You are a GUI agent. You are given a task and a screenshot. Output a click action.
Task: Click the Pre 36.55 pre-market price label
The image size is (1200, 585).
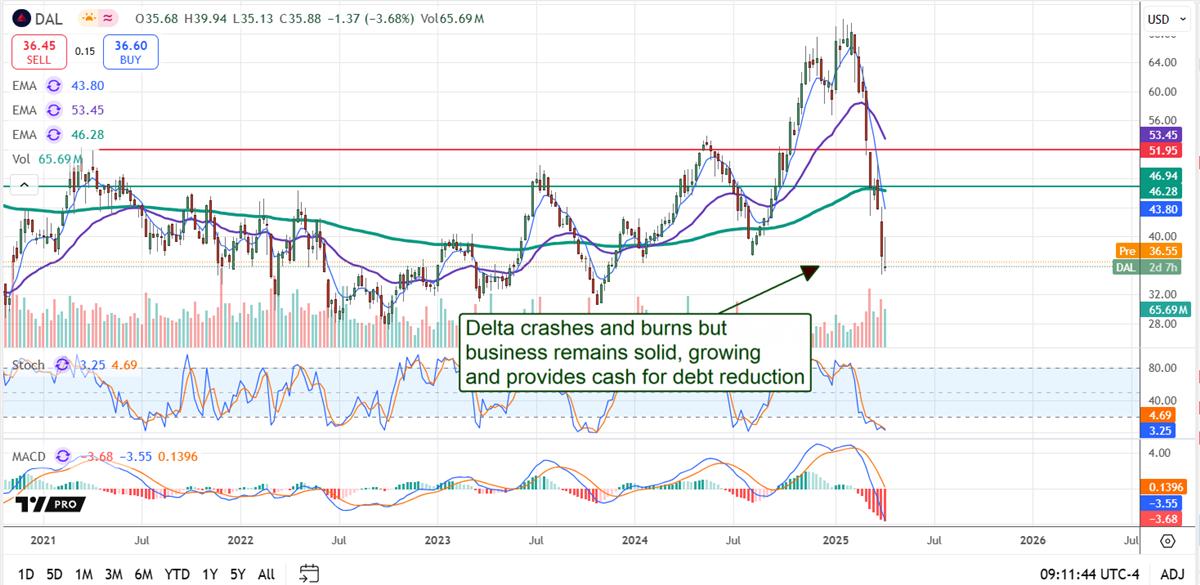(1150, 250)
